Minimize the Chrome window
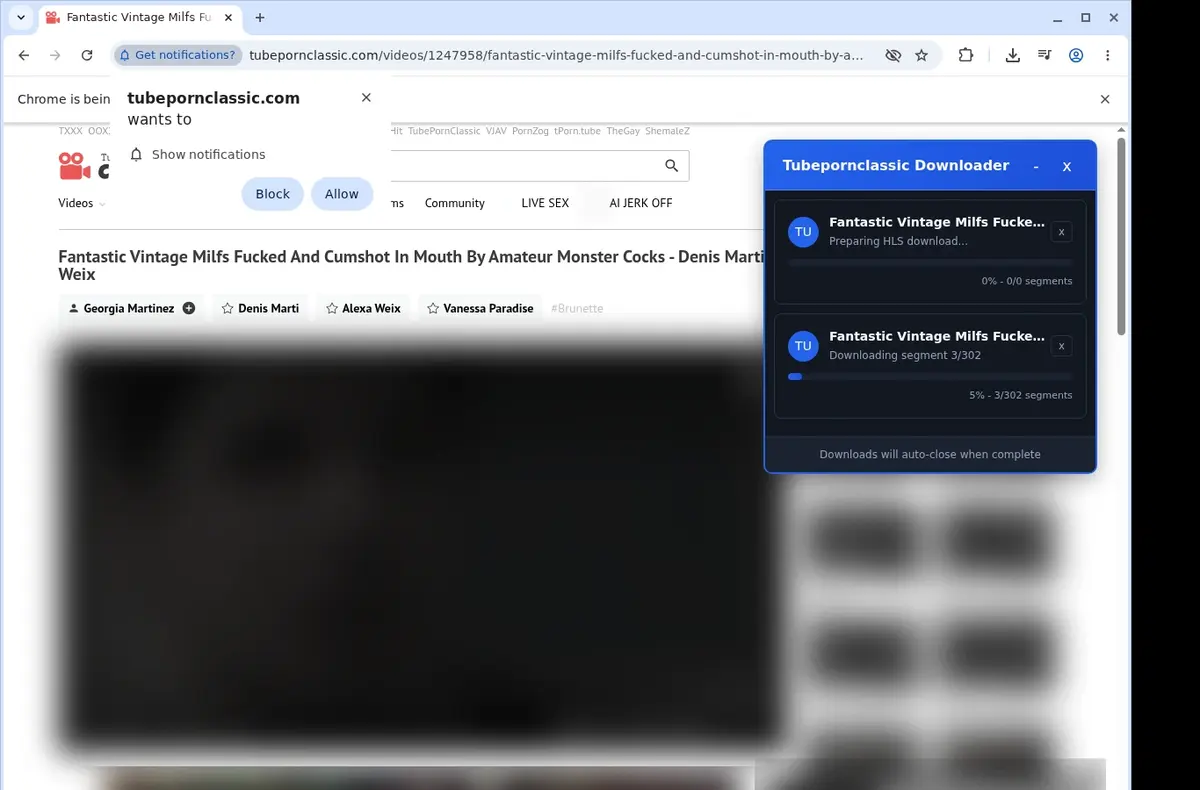The width and height of the screenshot is (1200, 790). (x=1057, y=17)
